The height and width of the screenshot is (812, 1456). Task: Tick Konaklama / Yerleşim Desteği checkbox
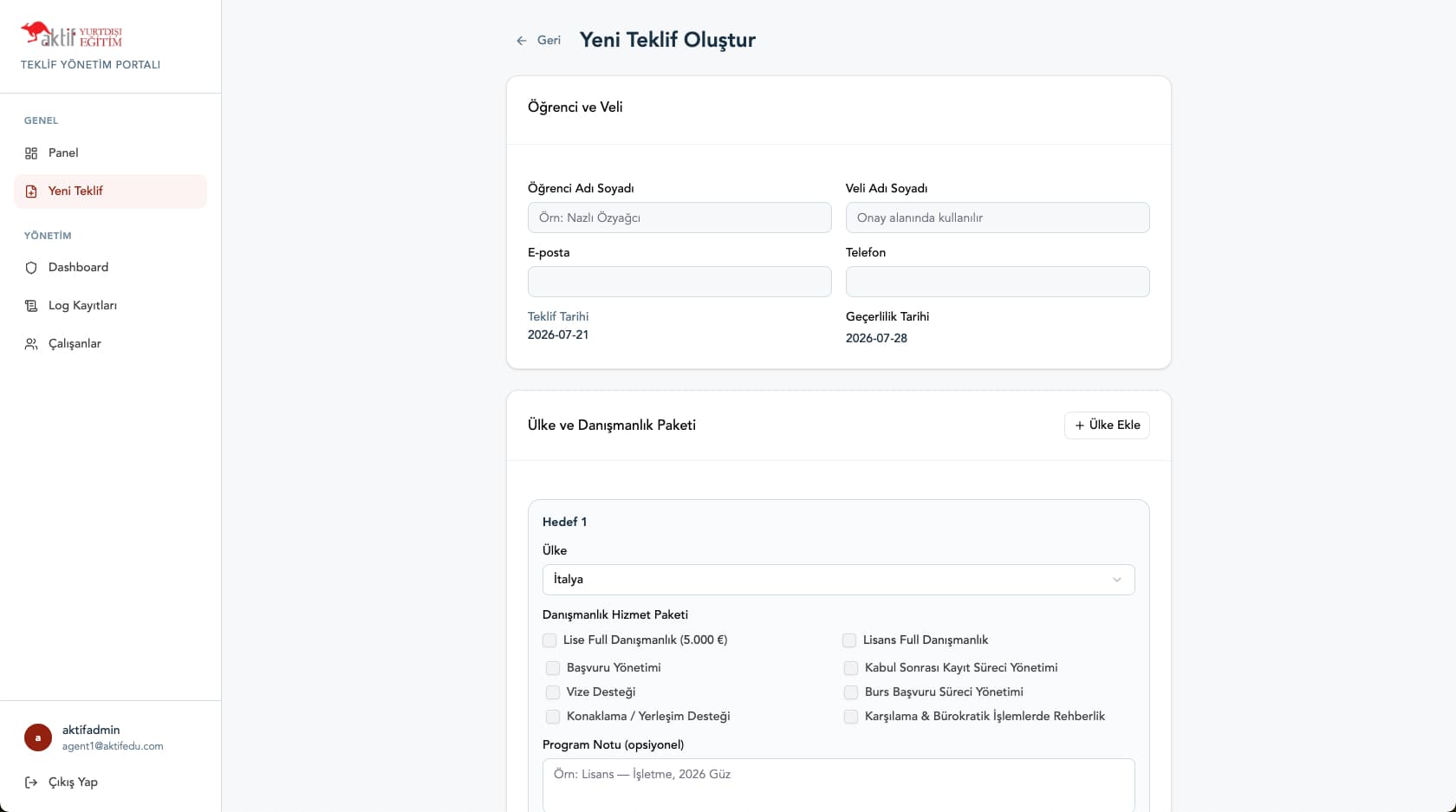(x=553, y=717)
